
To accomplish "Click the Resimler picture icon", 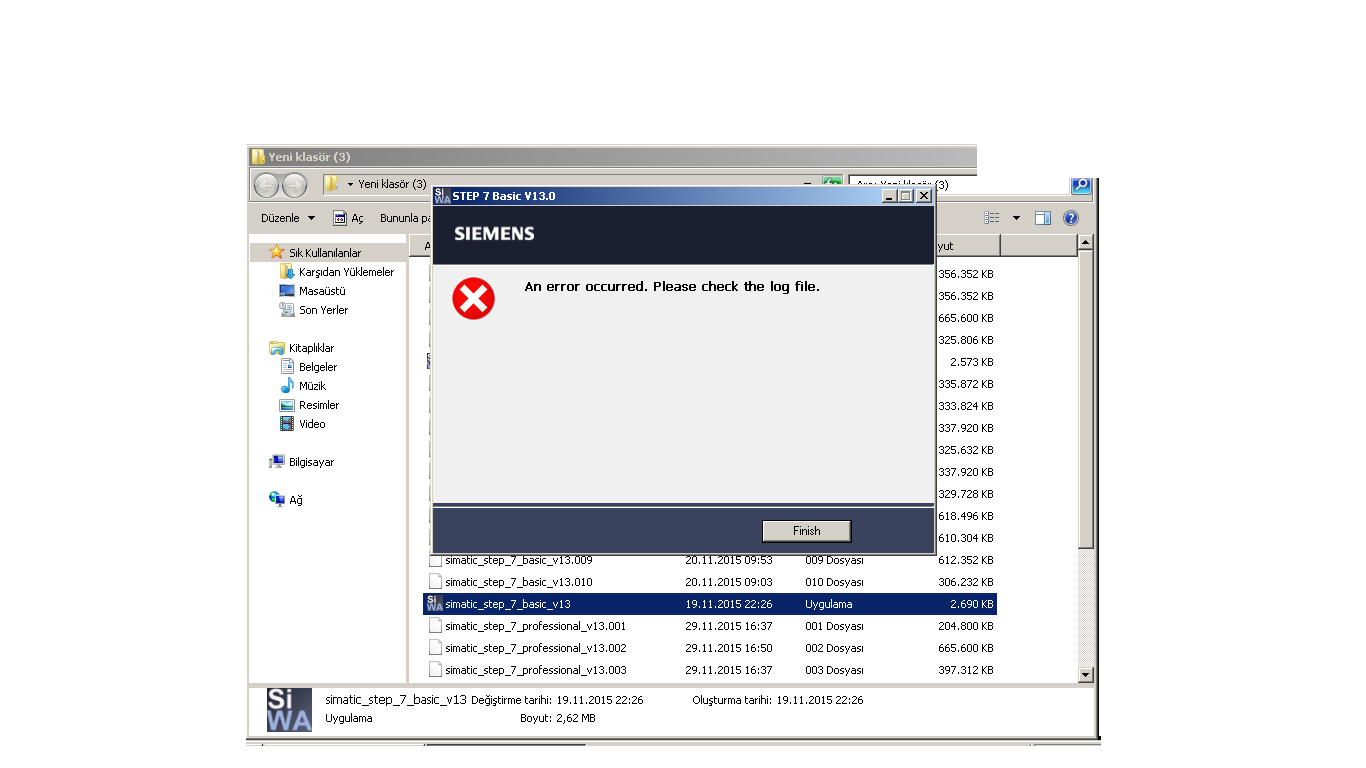I will [x=287, y=405].
